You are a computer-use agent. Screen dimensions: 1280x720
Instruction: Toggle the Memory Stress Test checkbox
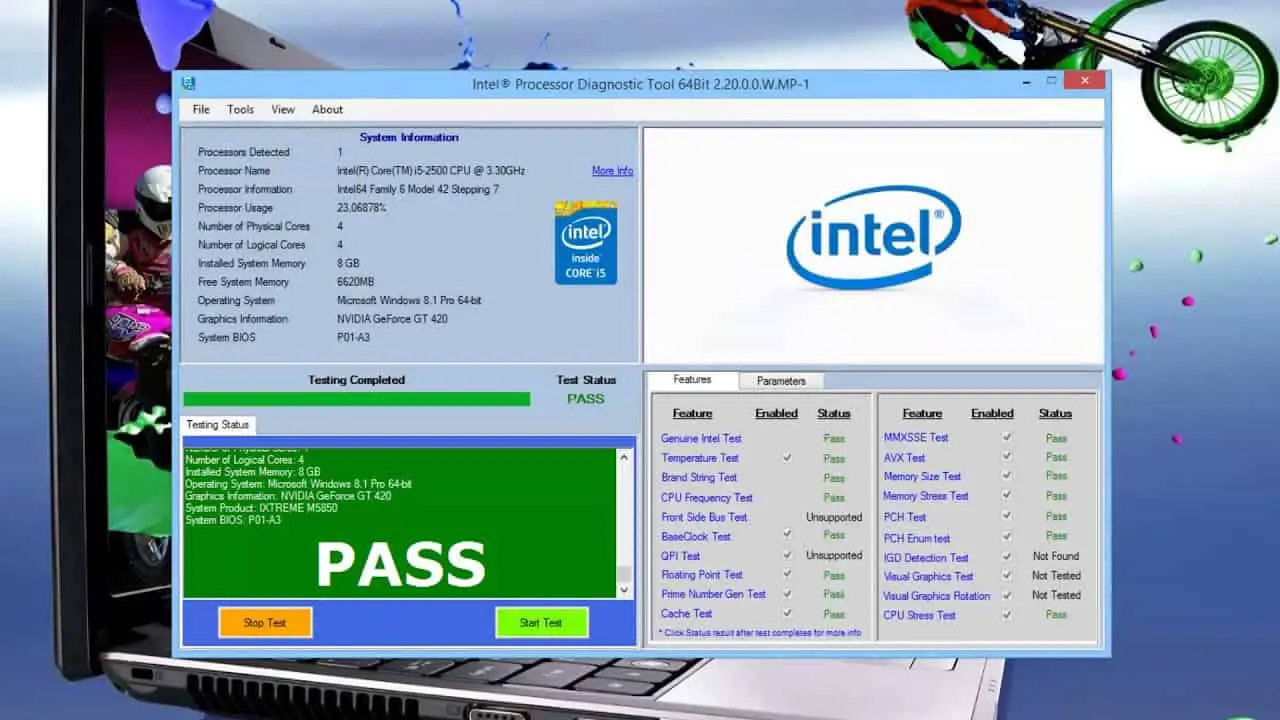click(1007, 496)
